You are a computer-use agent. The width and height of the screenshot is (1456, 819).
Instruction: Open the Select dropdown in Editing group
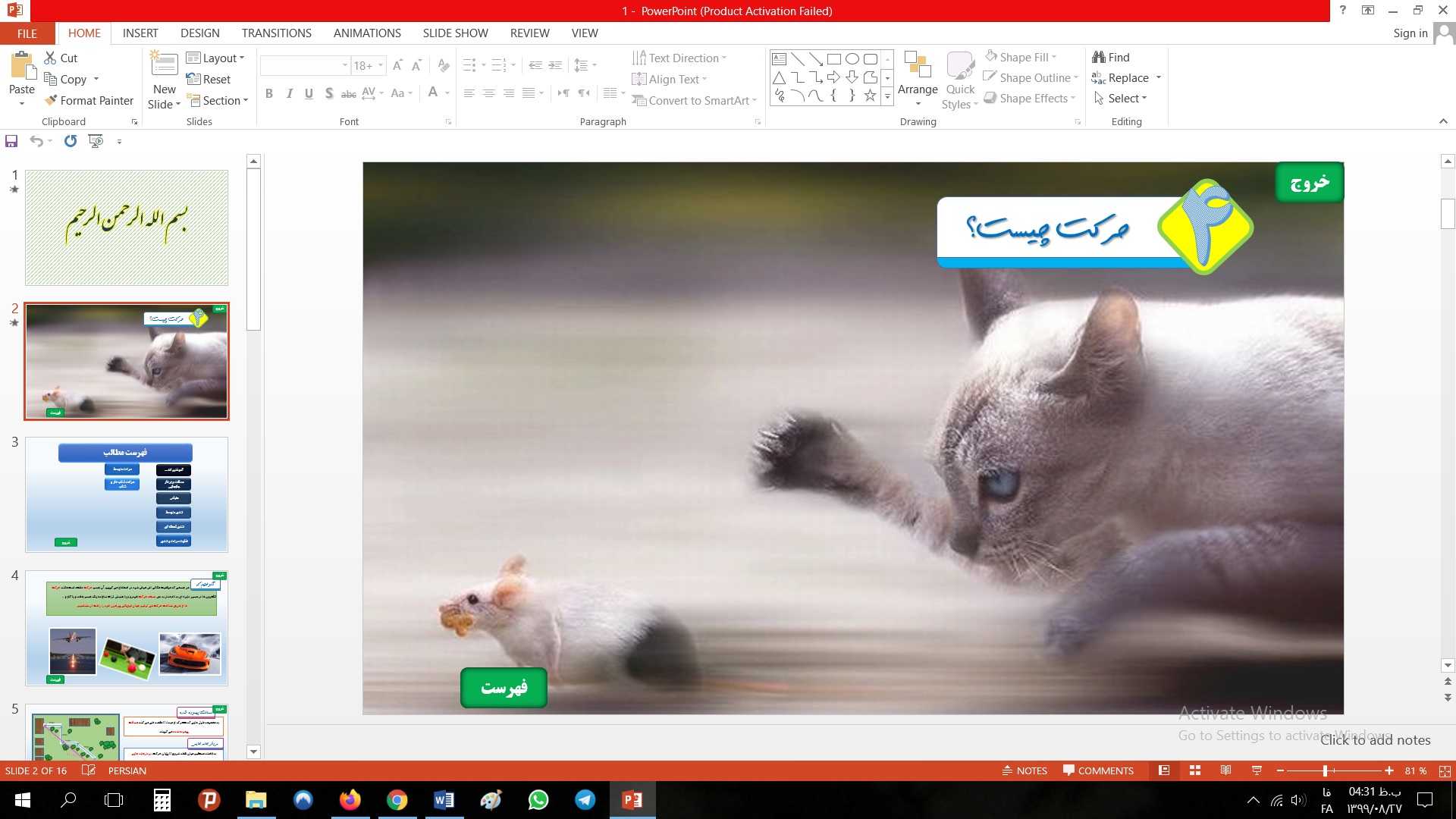point(1121,99)
